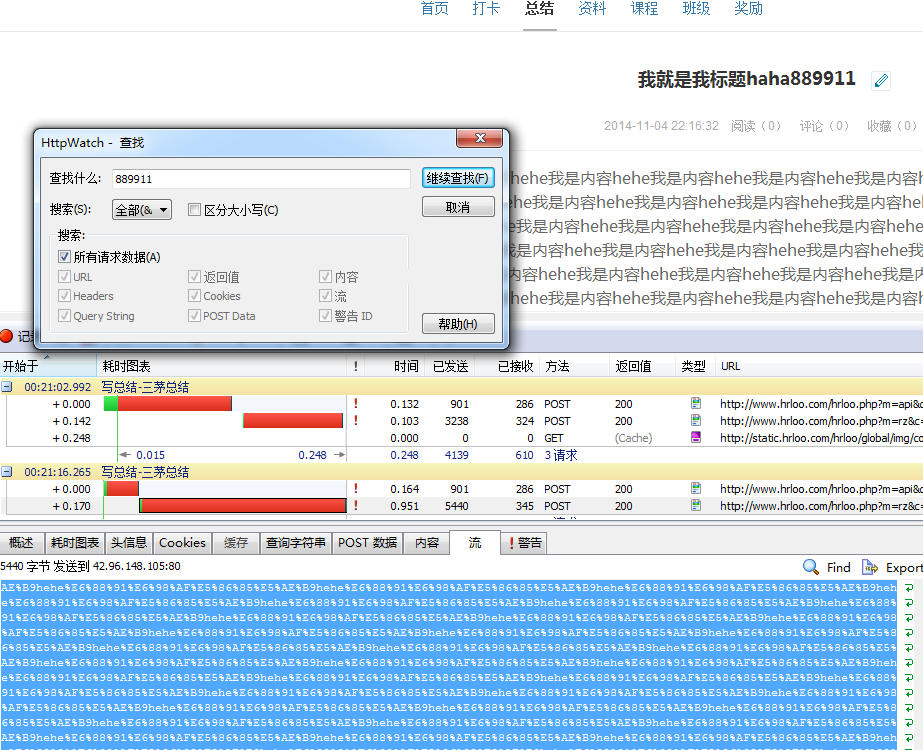Click the green type icon of the first POST request
Image resolution: width=923 pixels, height=750 pixels.
point(694,404)
